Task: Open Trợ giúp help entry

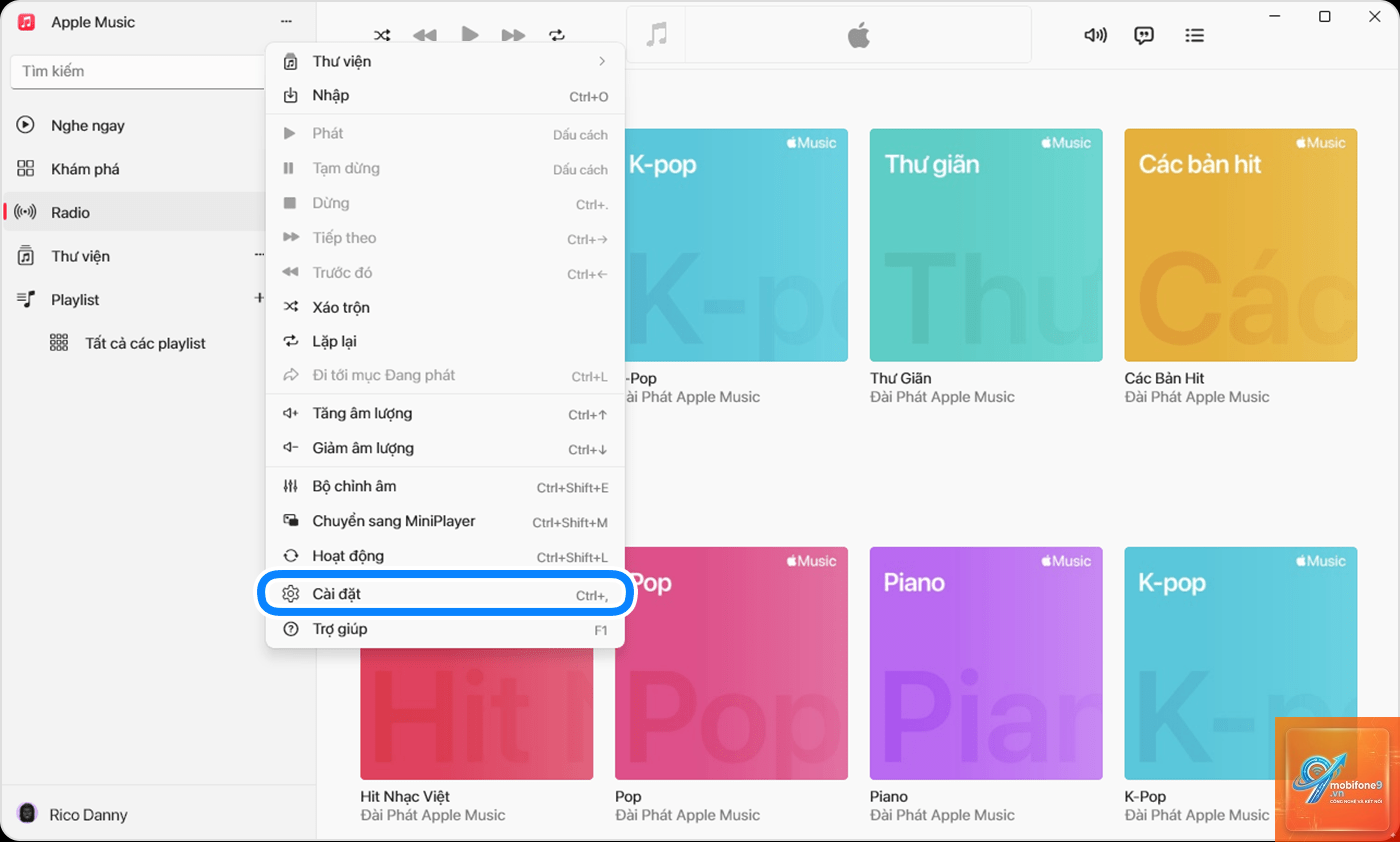Action: tap(445, 629)
